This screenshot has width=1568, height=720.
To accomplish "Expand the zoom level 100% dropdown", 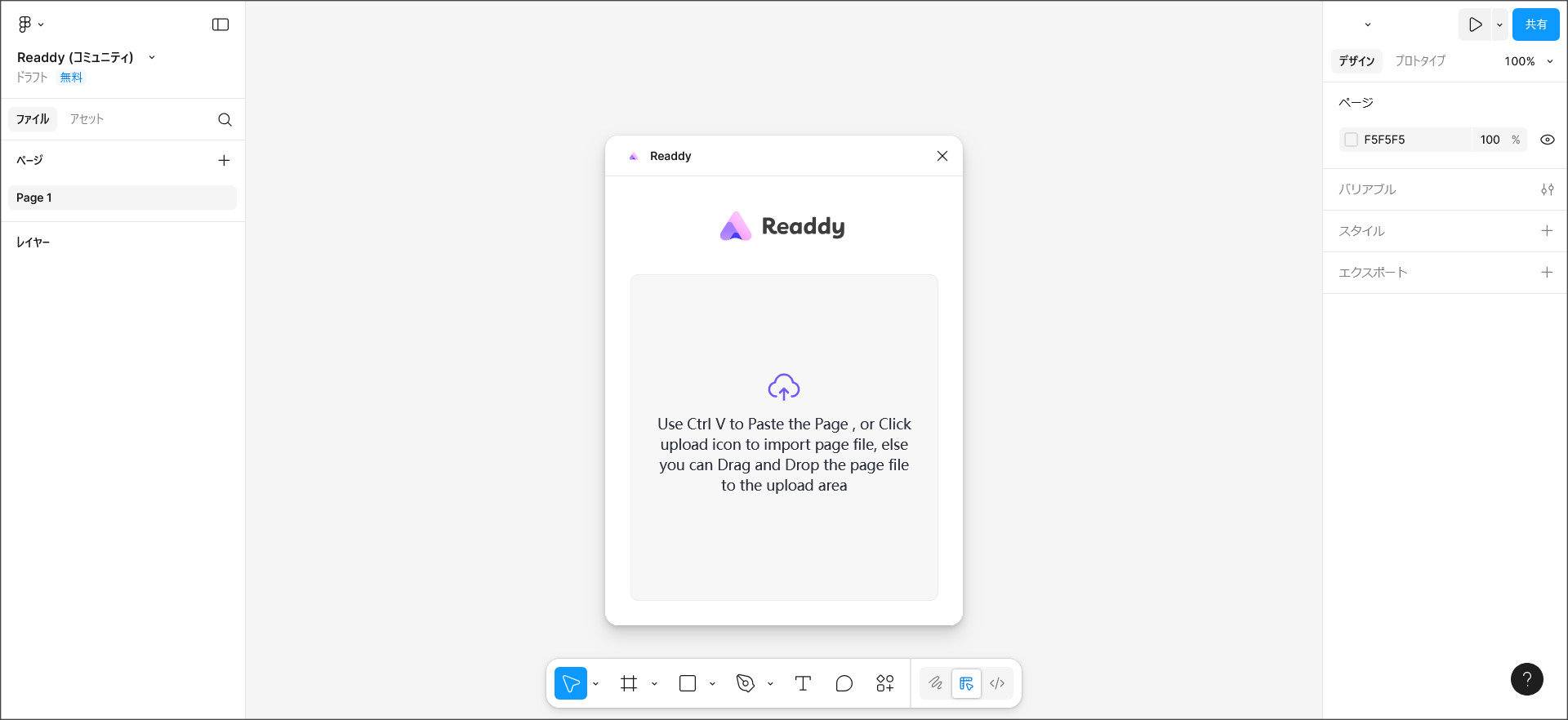I will pos(1528,61).
